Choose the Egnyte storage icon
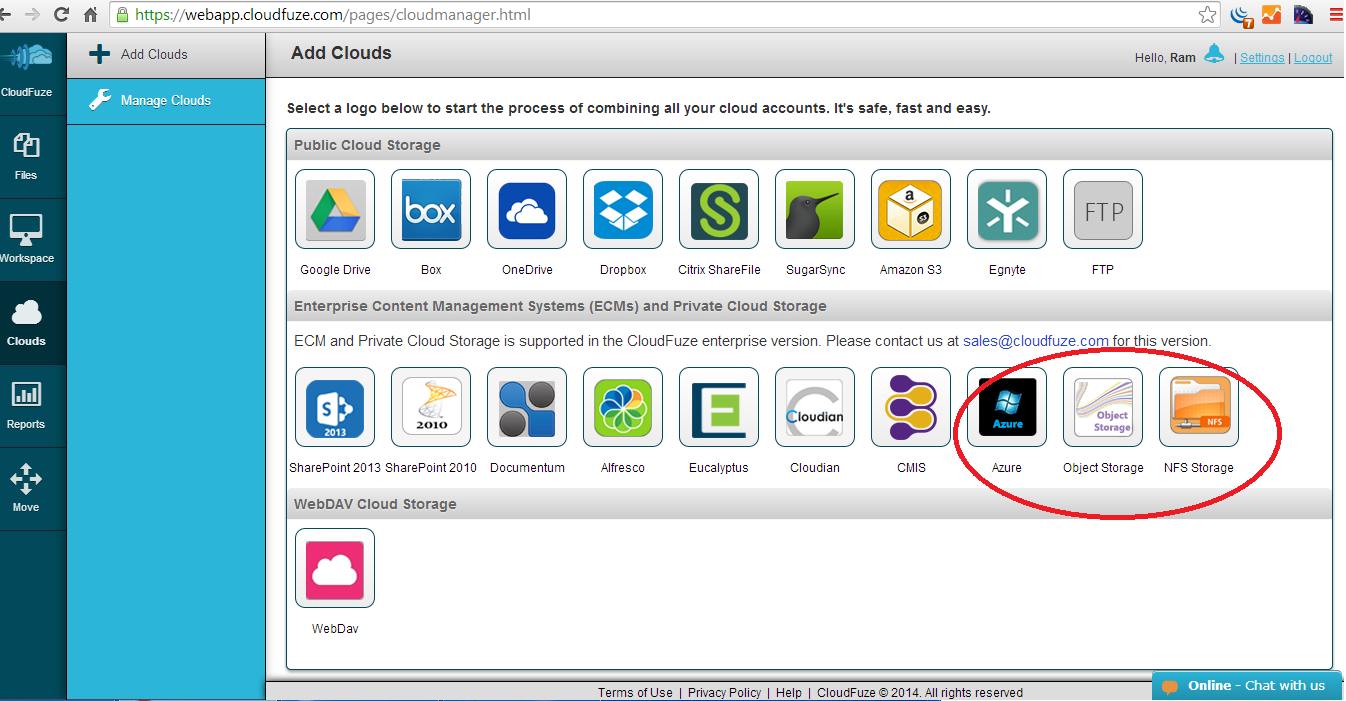Screen dimensions: 1346x701 [1006, 209]
